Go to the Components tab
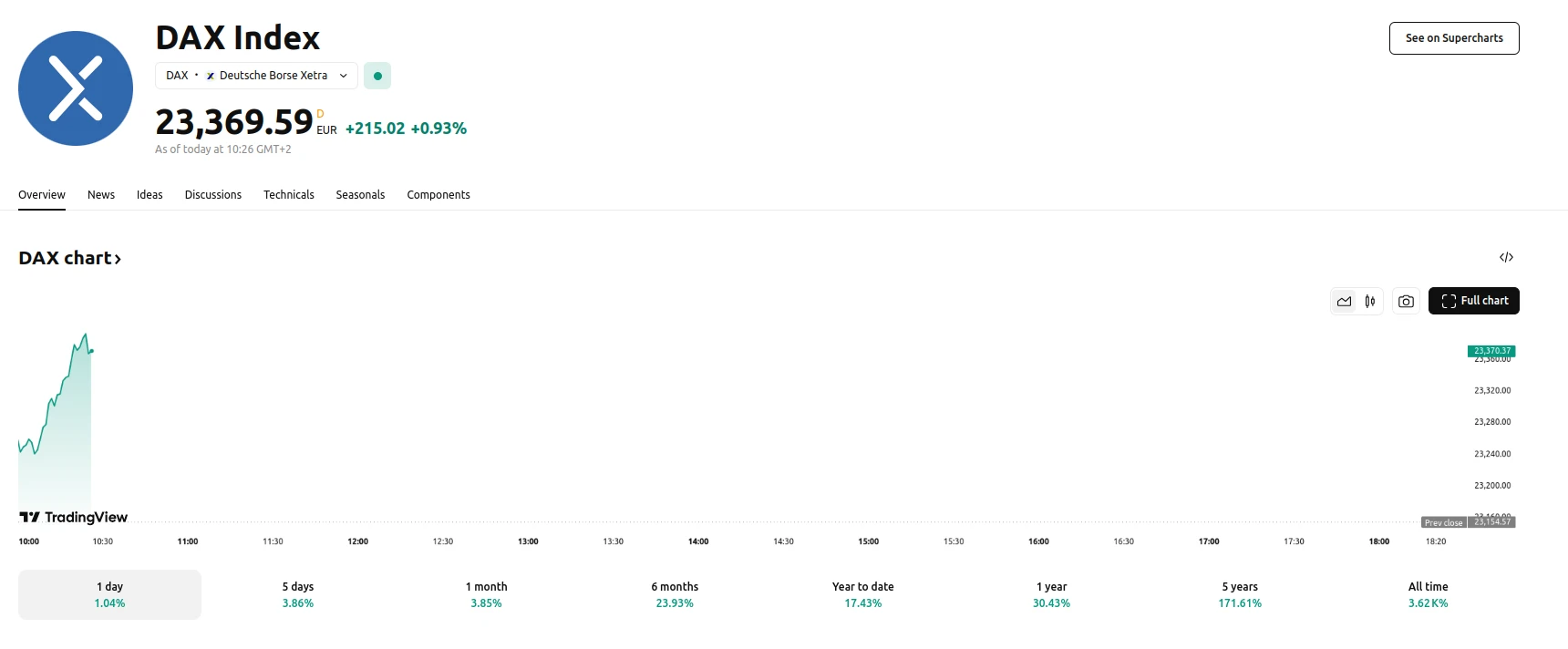The width and height of the screenshot is (1568, 649). [x=438, y=195]
